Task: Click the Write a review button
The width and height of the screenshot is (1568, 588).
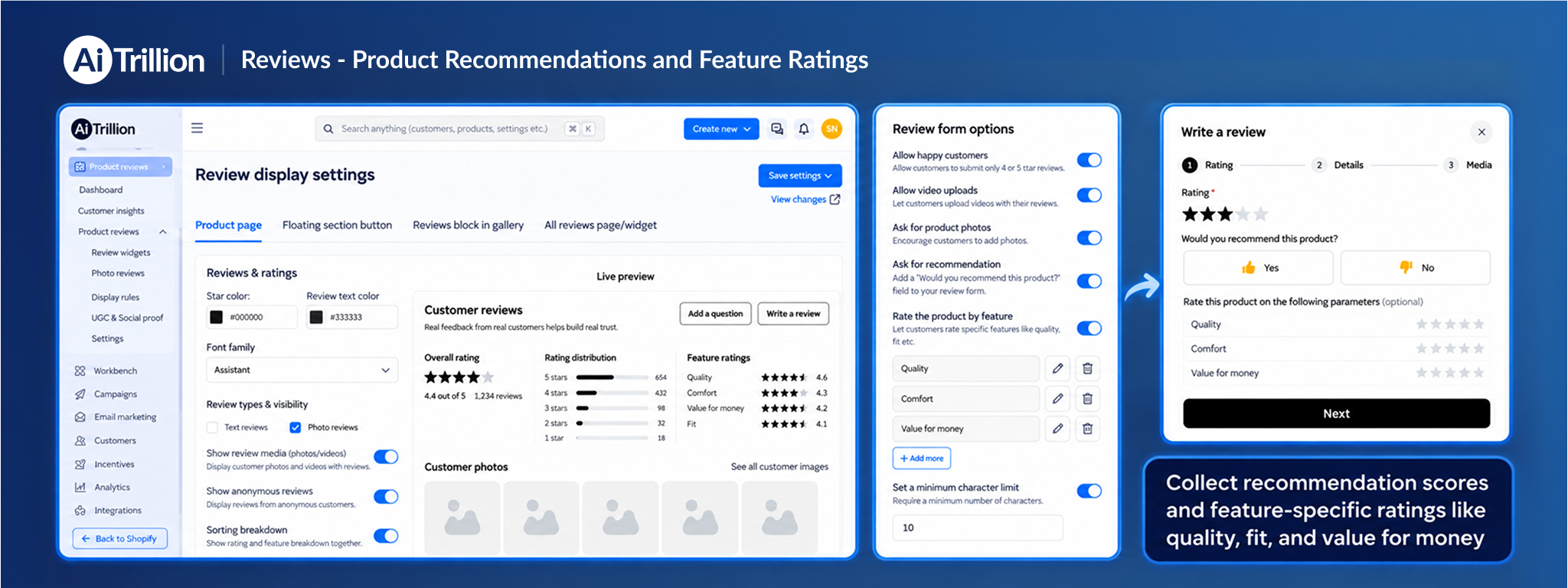Action: coord(793,314)
